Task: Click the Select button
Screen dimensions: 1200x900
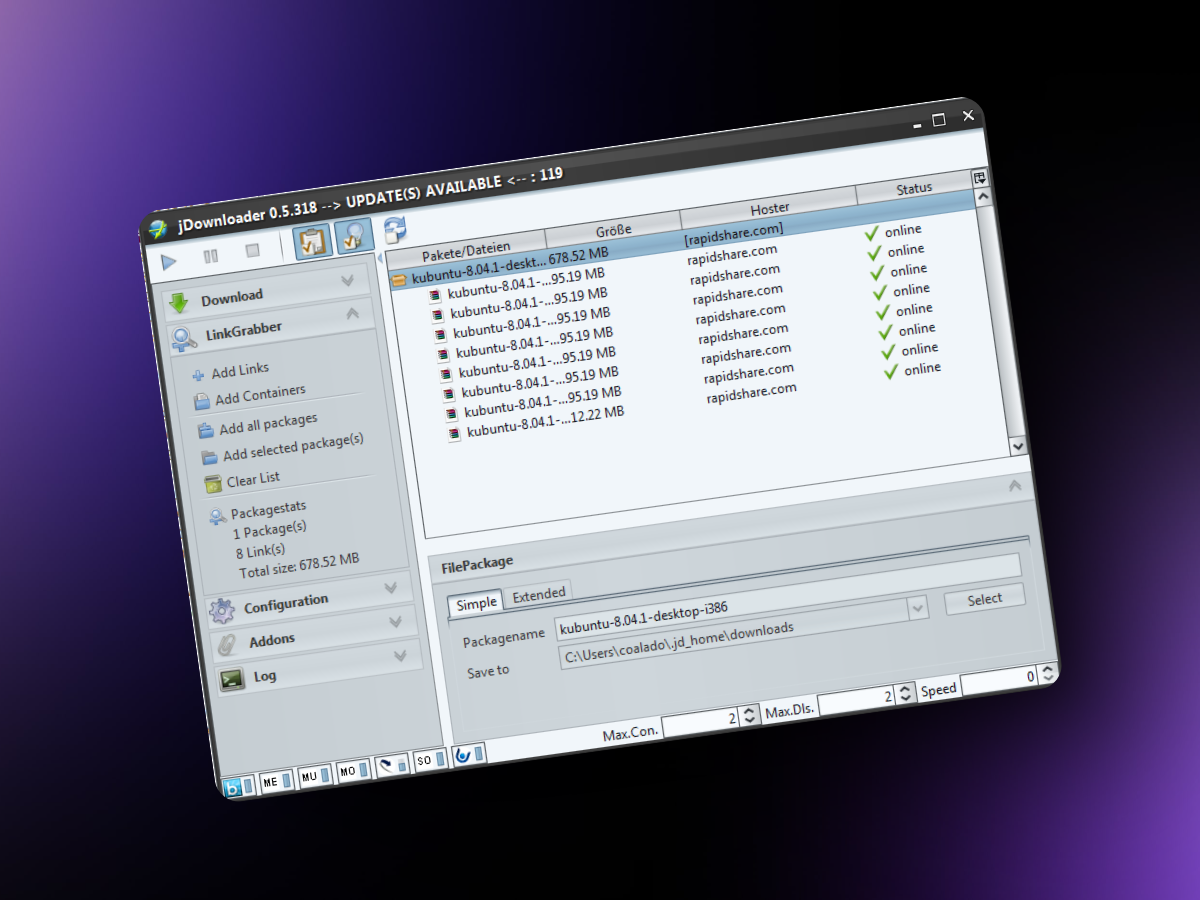Action: point(985,599)
